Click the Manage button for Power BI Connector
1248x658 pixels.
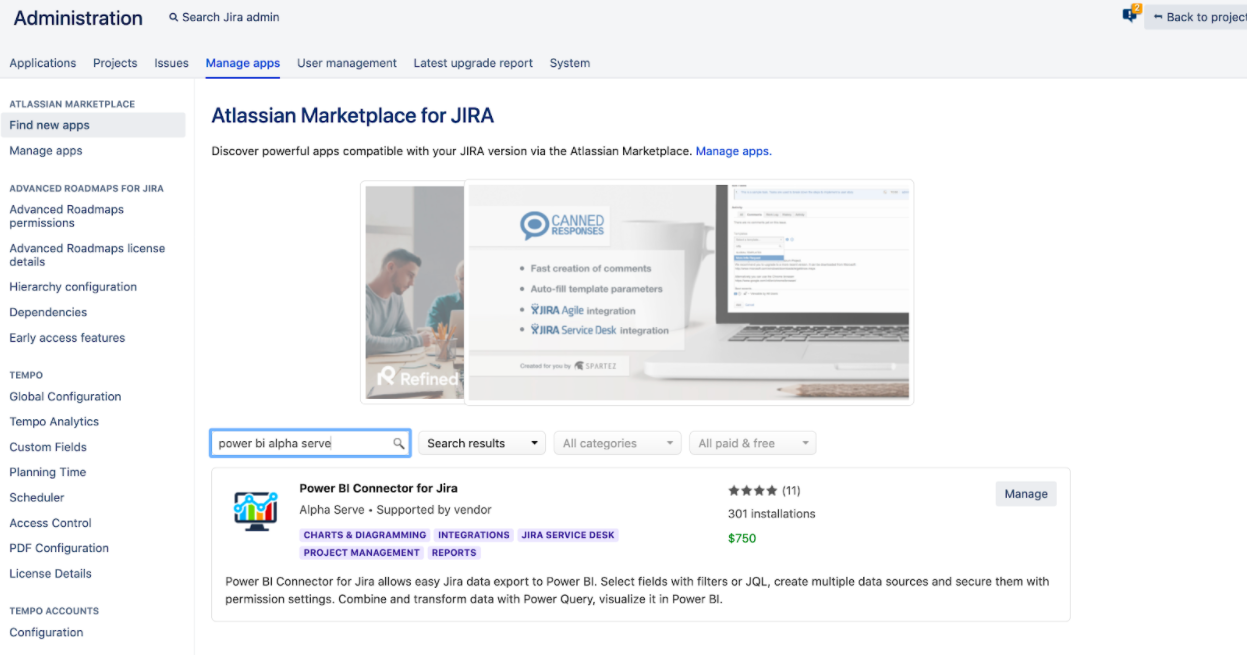(1026, 494)
